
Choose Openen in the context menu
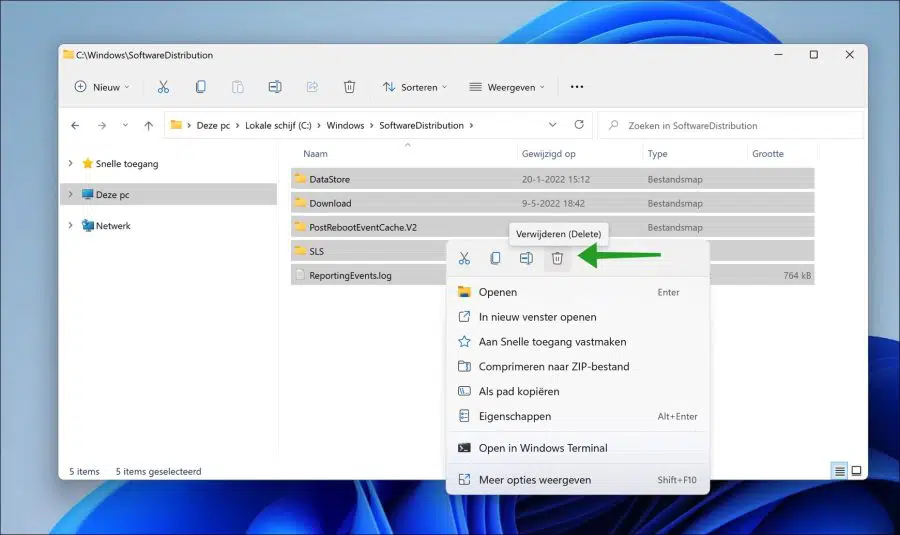pyautogui.click(x=578, y=292)
